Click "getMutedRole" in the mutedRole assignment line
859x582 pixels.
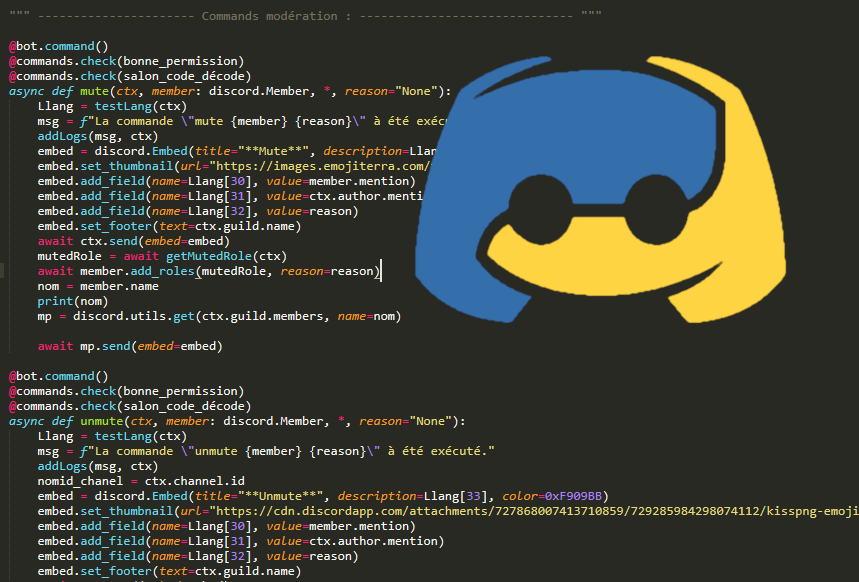209,256
